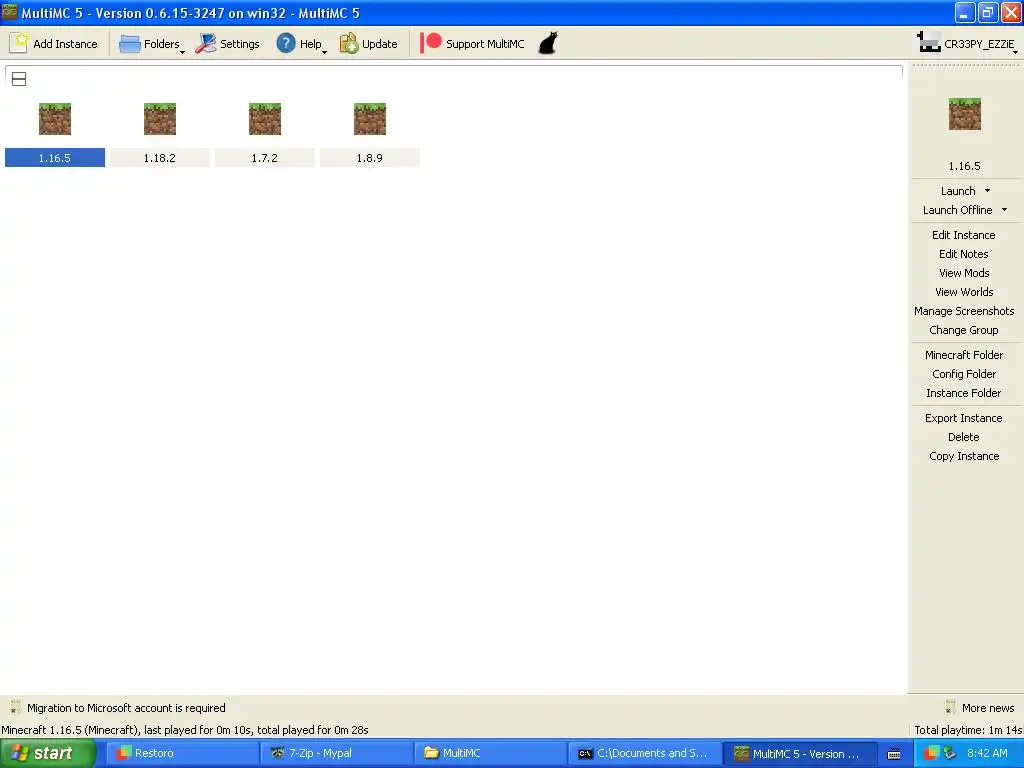Open the Minecraft Folder
Viewport: 1024px width, 768px height.
click(x=964, y=355)
